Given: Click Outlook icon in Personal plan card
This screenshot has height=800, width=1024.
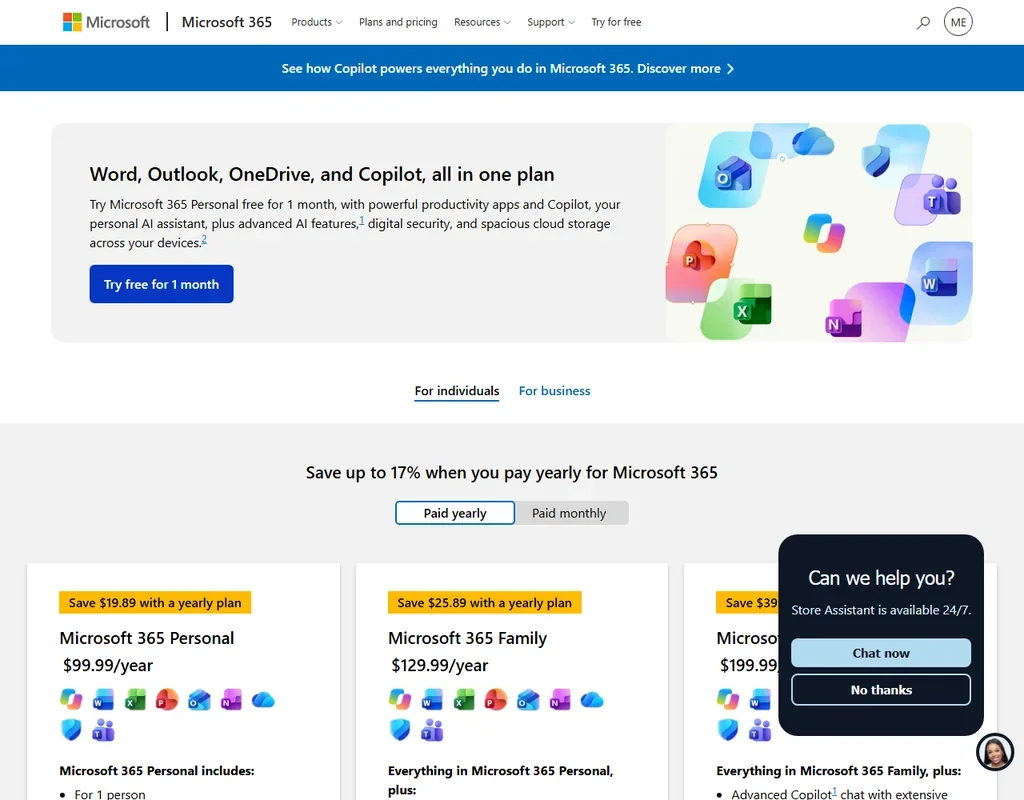Looking at the screenshot, I should click(199, 699).
